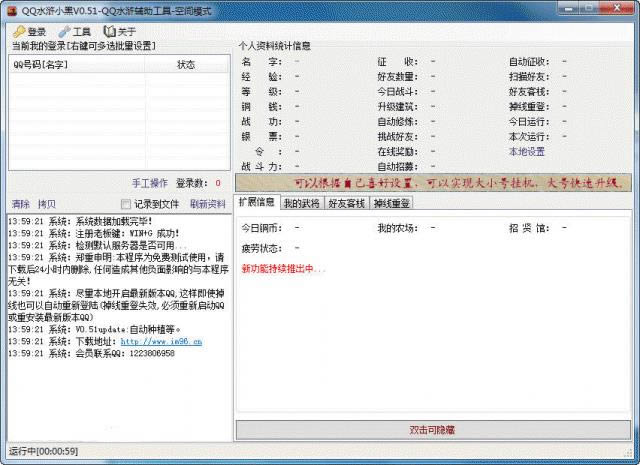Click the 今日运行 label
Image resolution: width=640 pixels, height=465 pixels.
[x=529, y=122]
